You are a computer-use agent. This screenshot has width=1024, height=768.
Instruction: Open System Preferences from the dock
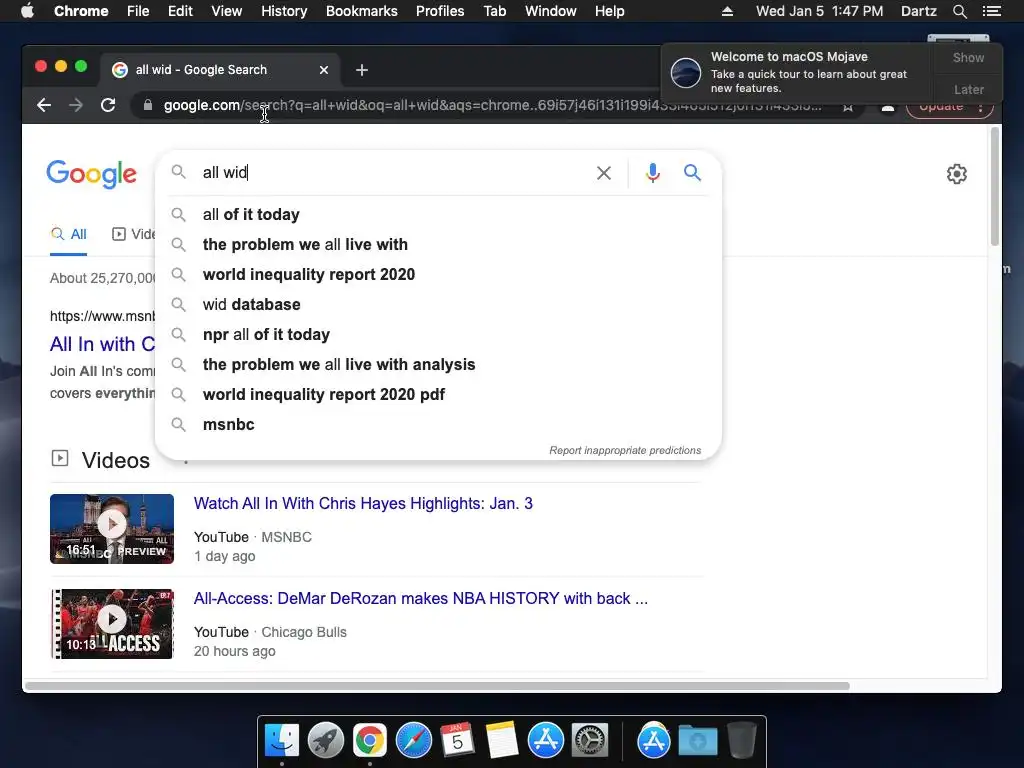(x=590, y=741)
